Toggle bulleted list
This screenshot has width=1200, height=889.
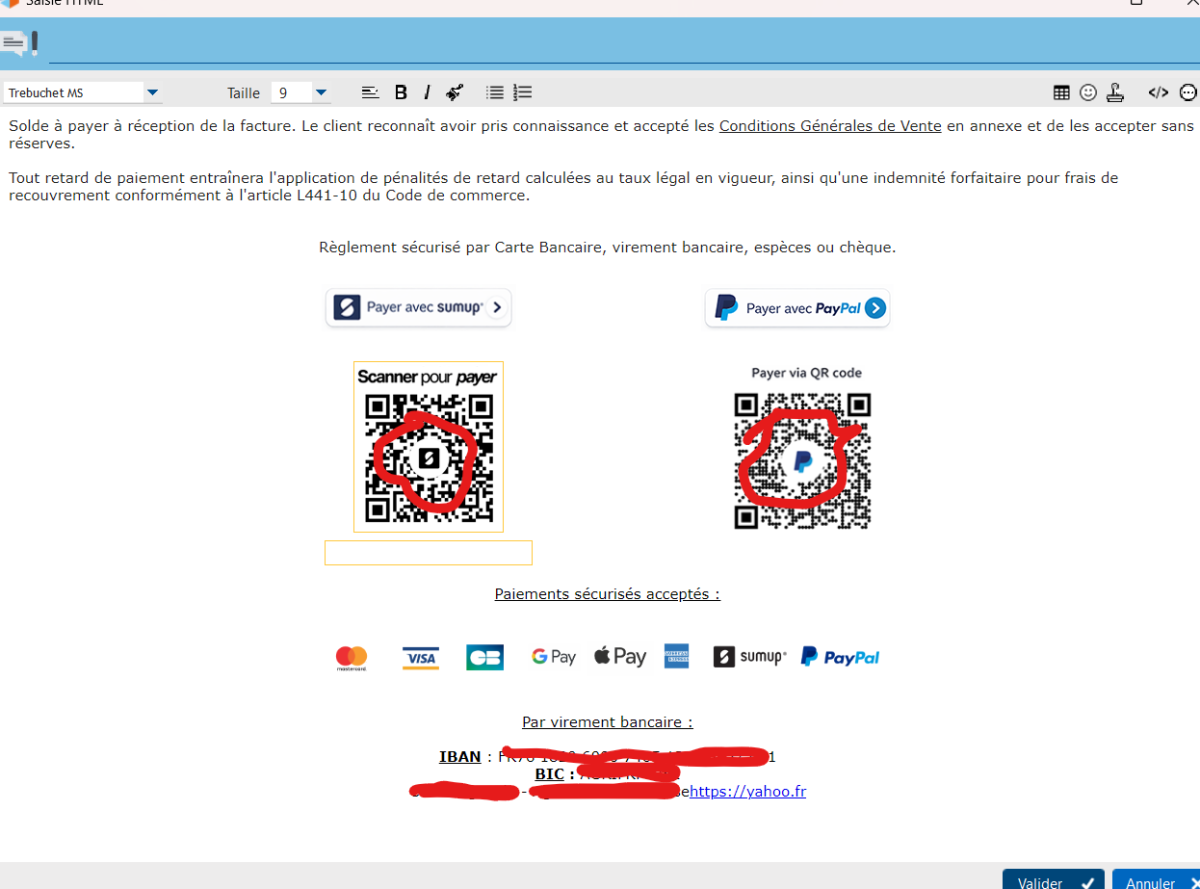pos(495,93)
